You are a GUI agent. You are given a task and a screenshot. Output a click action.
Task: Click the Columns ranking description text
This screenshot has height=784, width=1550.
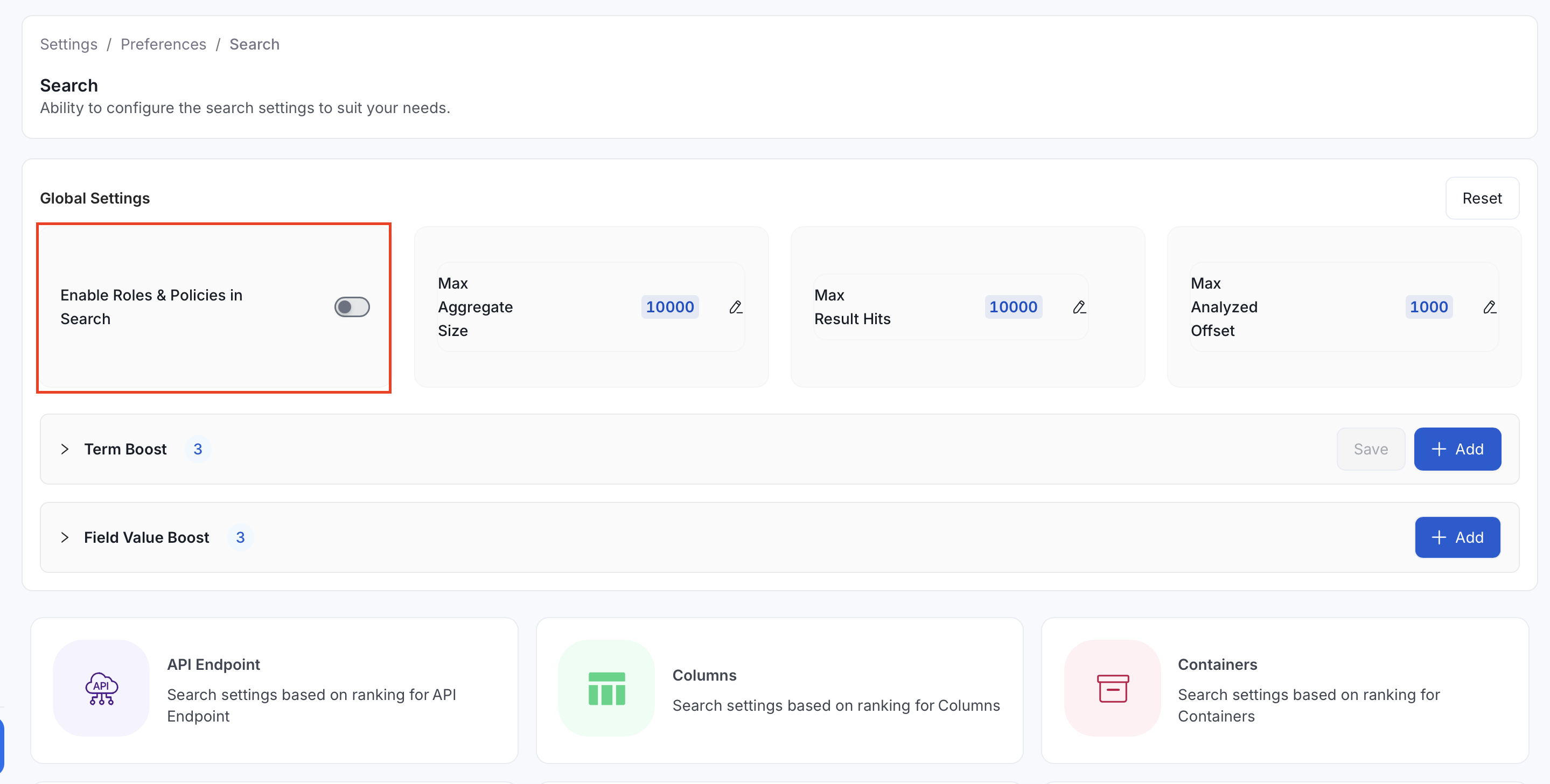(836, 705)
